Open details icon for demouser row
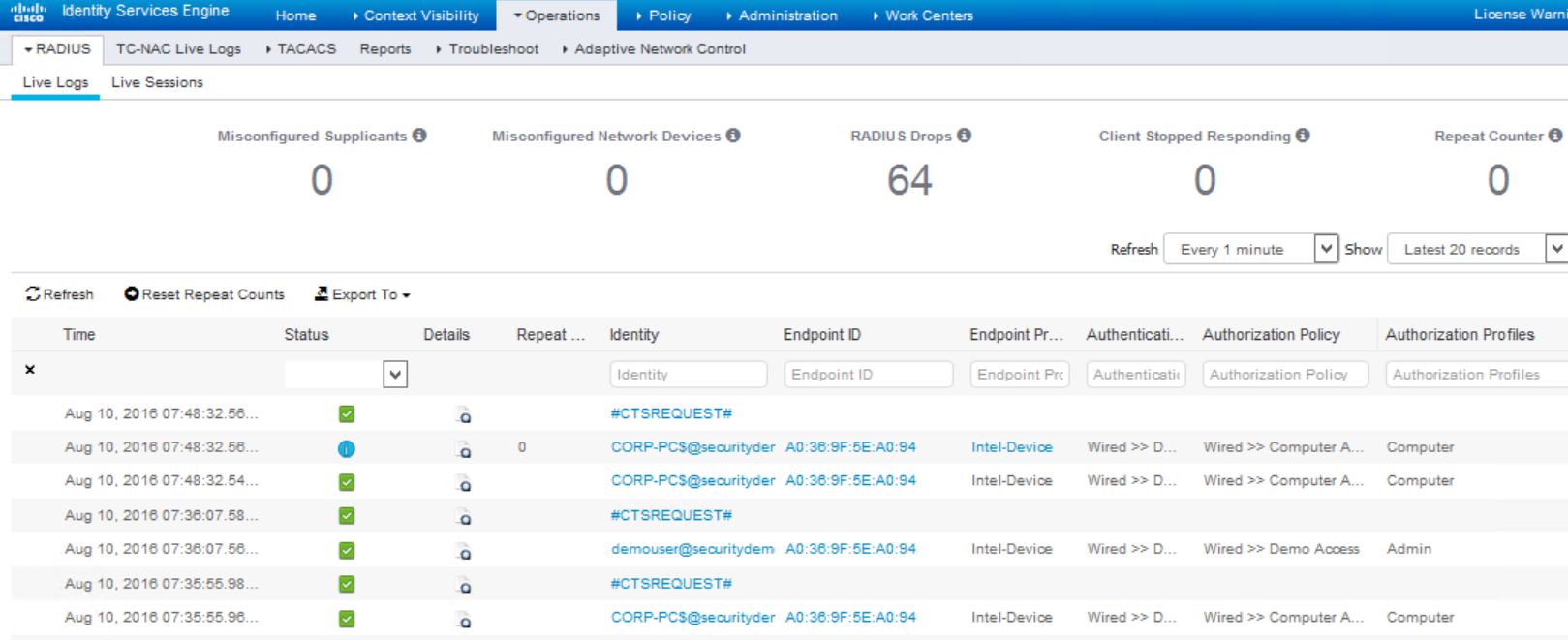 point(464,551)
